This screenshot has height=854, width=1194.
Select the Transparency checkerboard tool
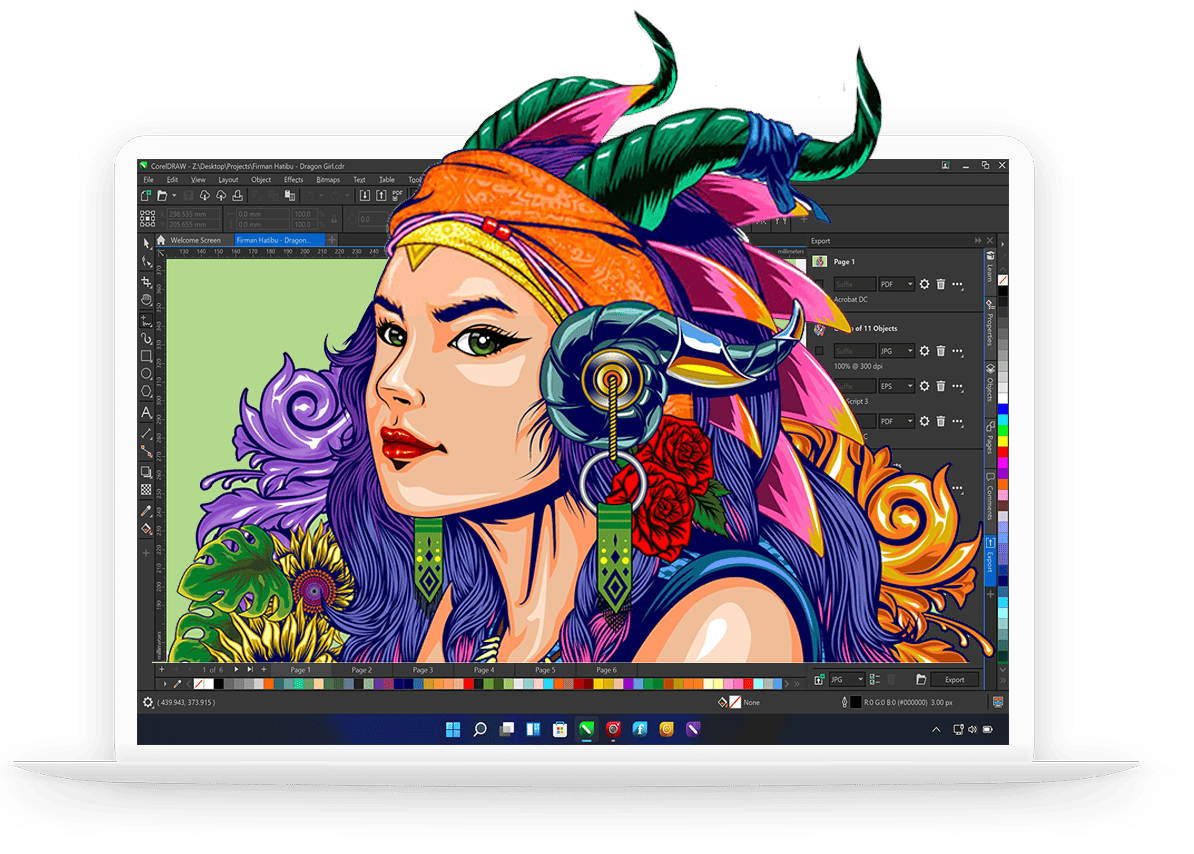pyautogui.click(x=146, y=490)
